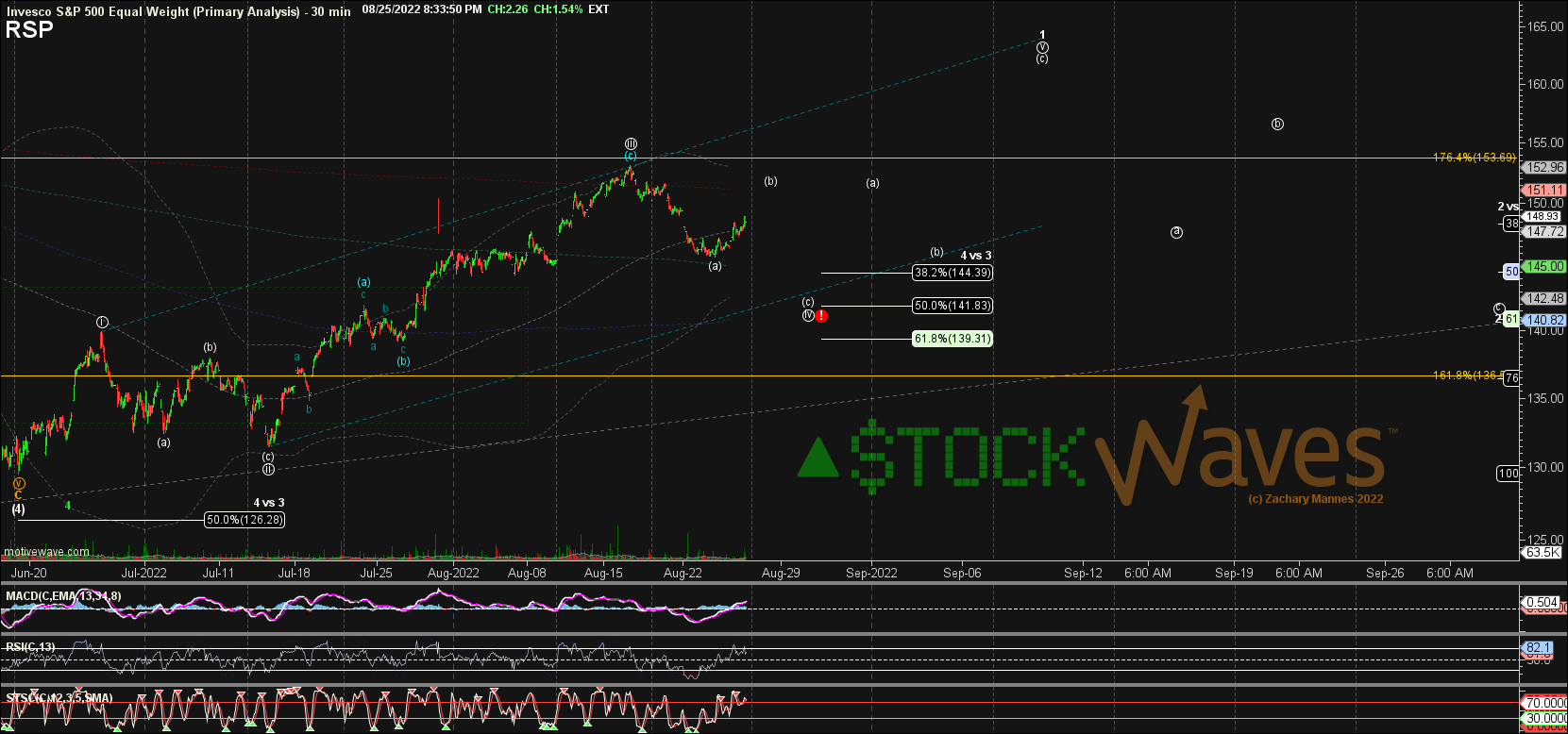
Task: Click the Jul-11 date on time axis
Action: click(x=218, y=573)
